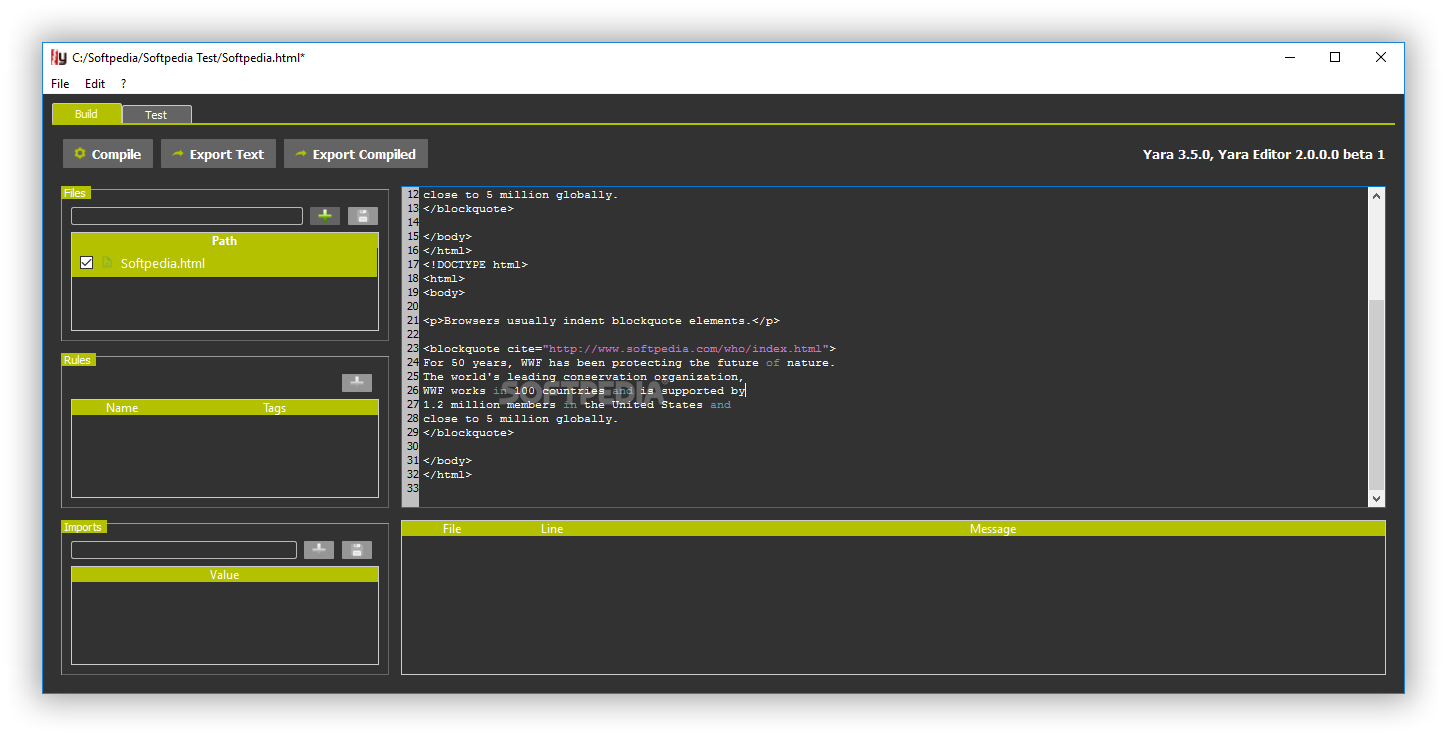The height and width of the screenshot is (736, 1447).
Task: Click the 'Yara 3.5.0, Yara Editor 2.0.0.0 beta 1' label
Action: pyautogui.click(x=1264, y=154)
